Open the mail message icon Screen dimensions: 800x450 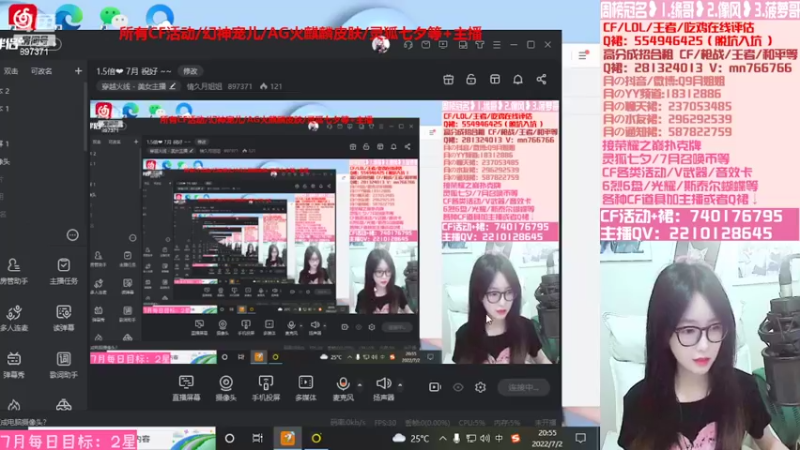click(426, 45)
